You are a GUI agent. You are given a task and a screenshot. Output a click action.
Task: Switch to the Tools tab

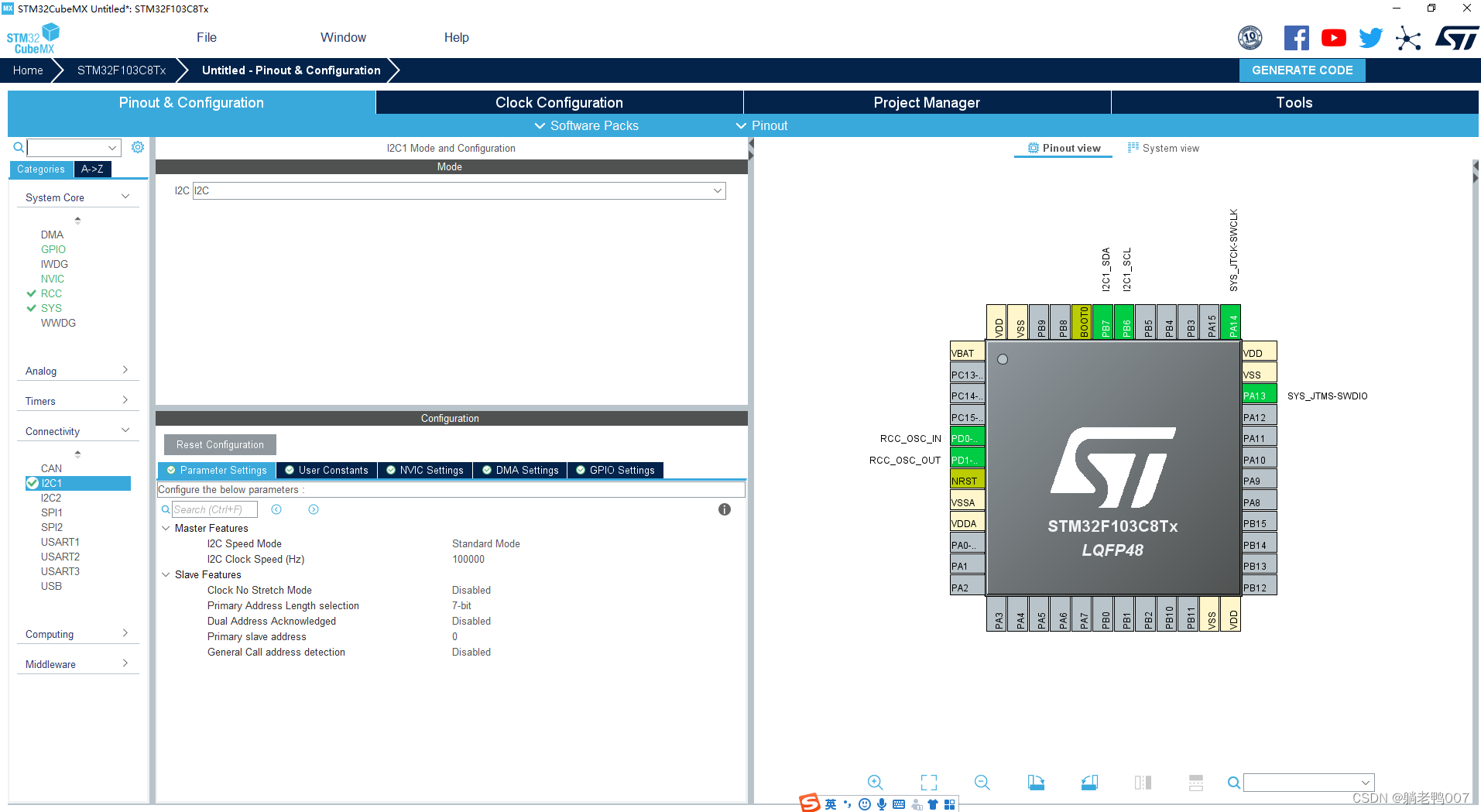coord(1294,102)
